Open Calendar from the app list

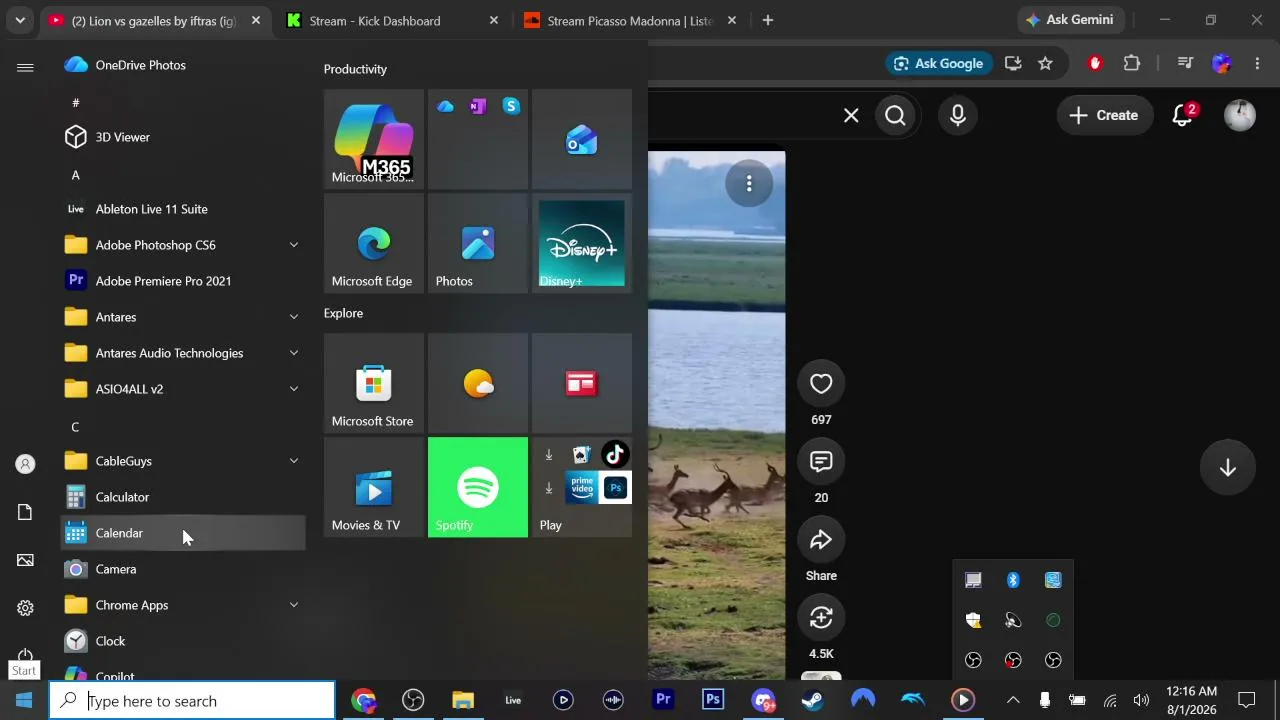point(183,533)
